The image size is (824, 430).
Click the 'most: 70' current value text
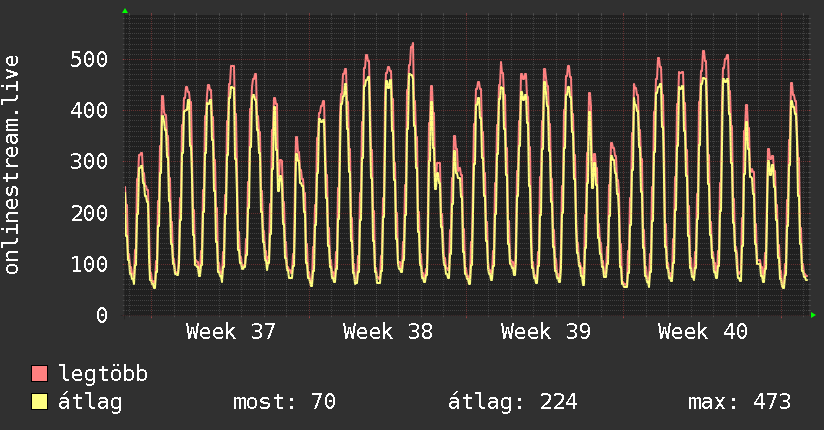tap(284, 402)
